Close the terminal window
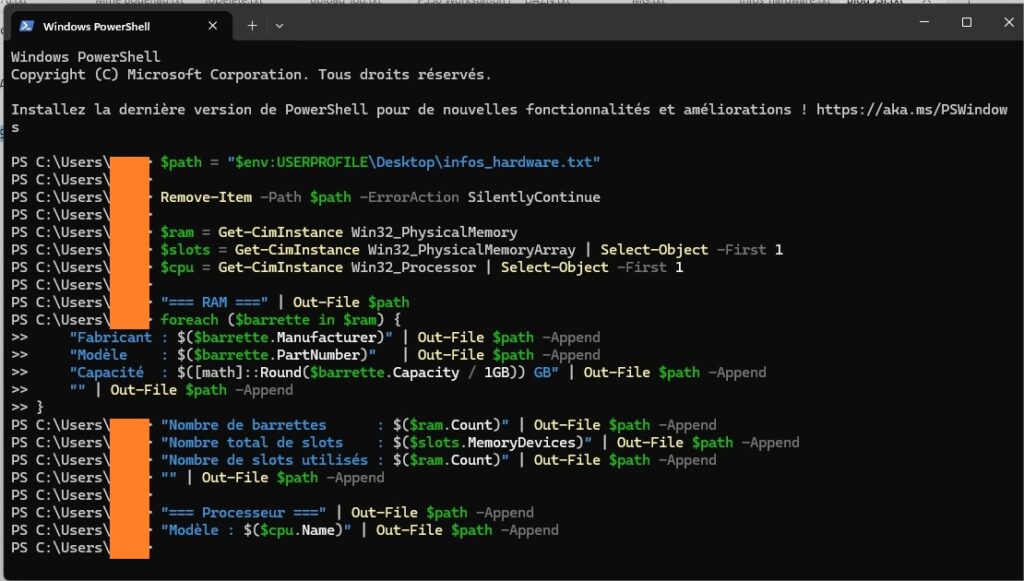This screenshot has width=1024, height=581. pos(1008,22)
